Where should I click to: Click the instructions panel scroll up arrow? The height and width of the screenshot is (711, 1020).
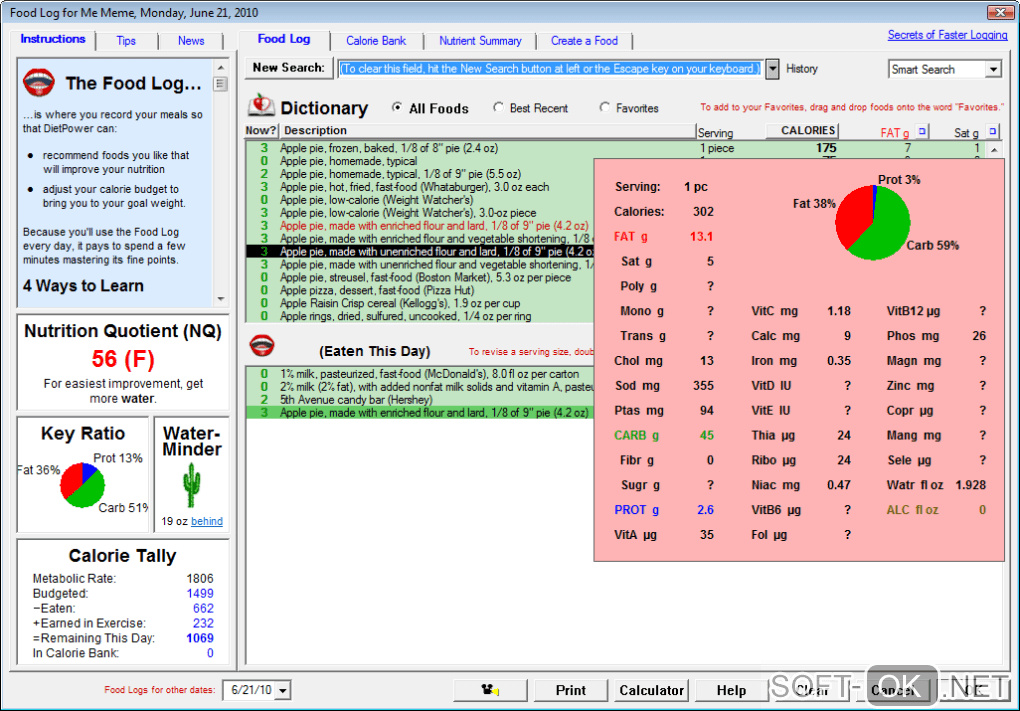tap(221, 68)
